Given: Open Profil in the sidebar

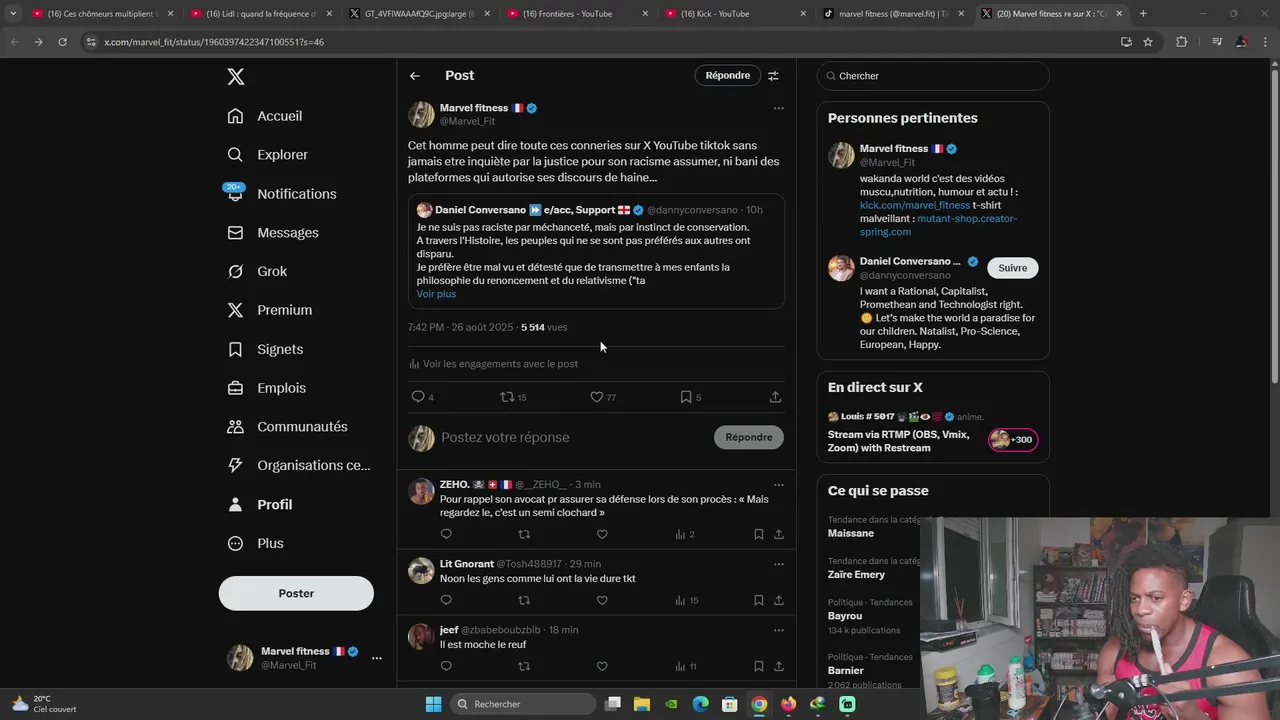Looking at the screenshot, I should click(260, 505).
